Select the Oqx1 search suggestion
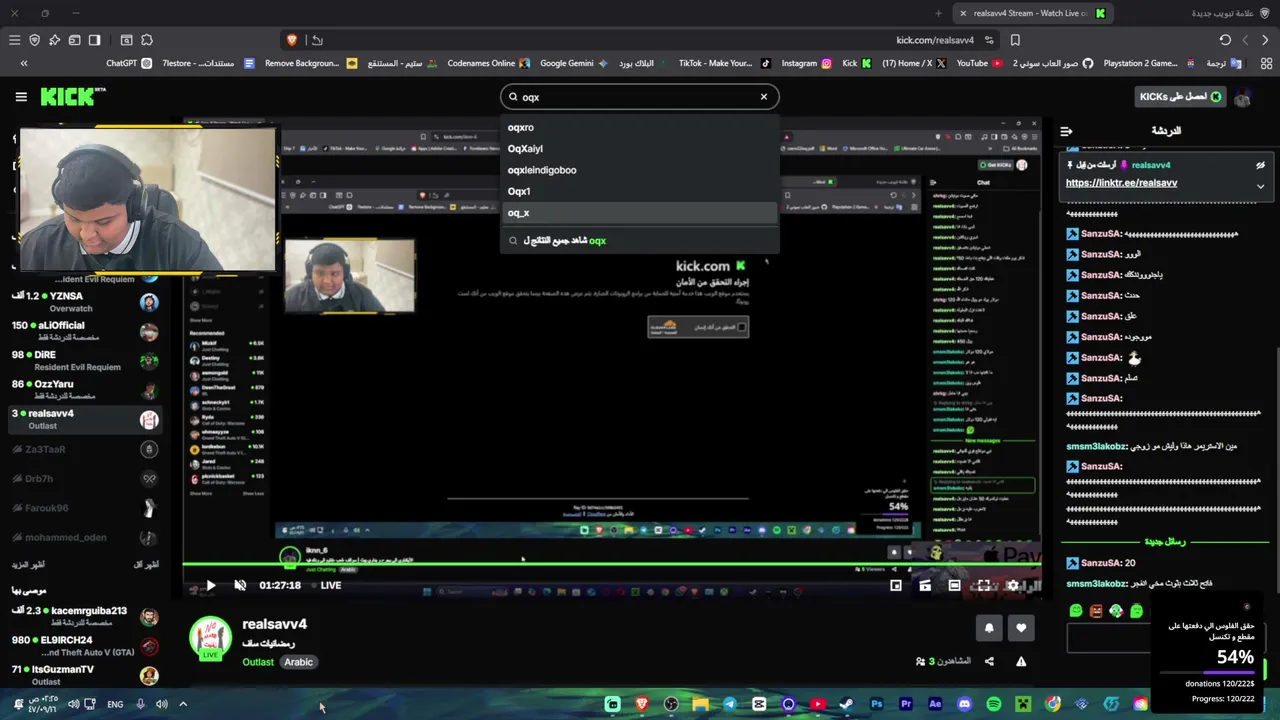The image size is (1280, 720). 640,191
